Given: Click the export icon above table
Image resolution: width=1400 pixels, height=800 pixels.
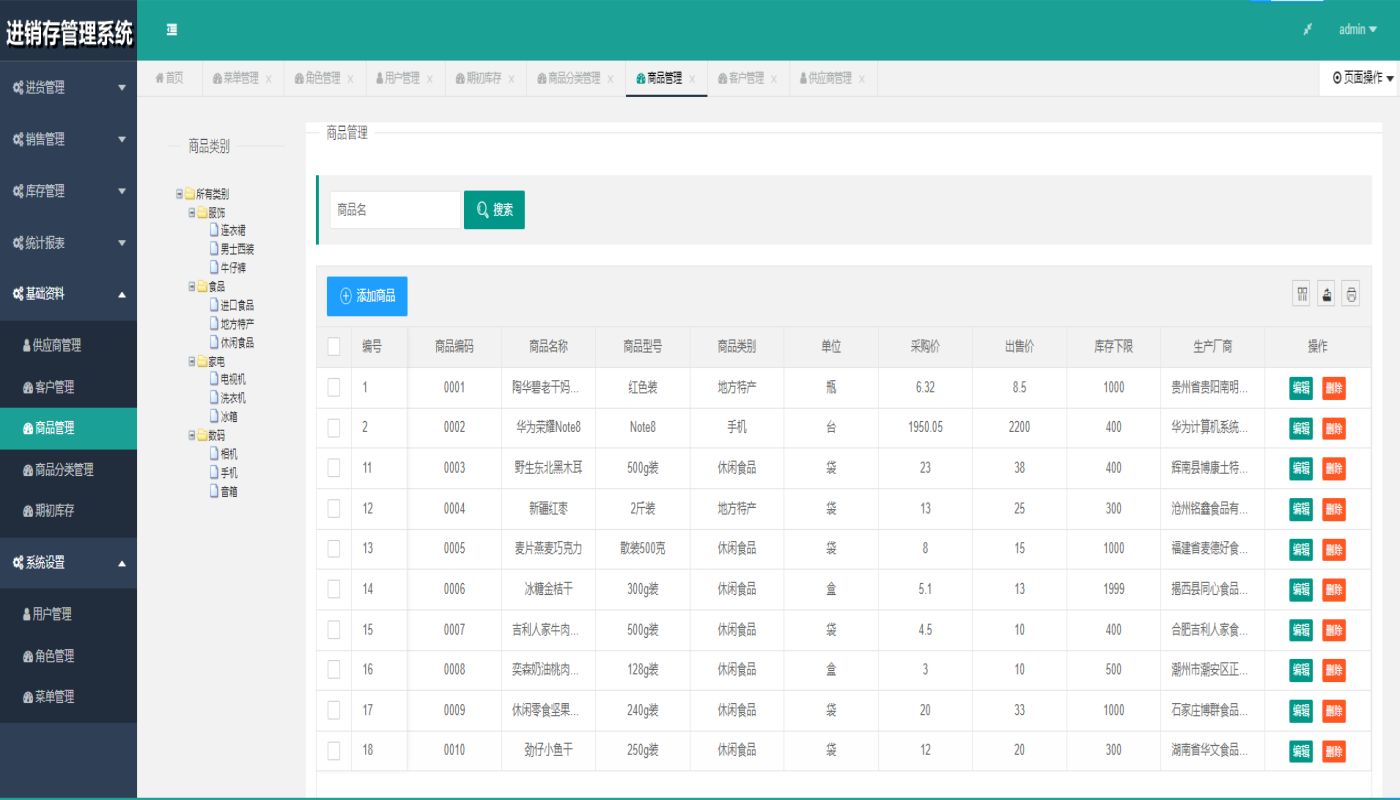Looking at the screenshot, I should tap(1327, 294).
